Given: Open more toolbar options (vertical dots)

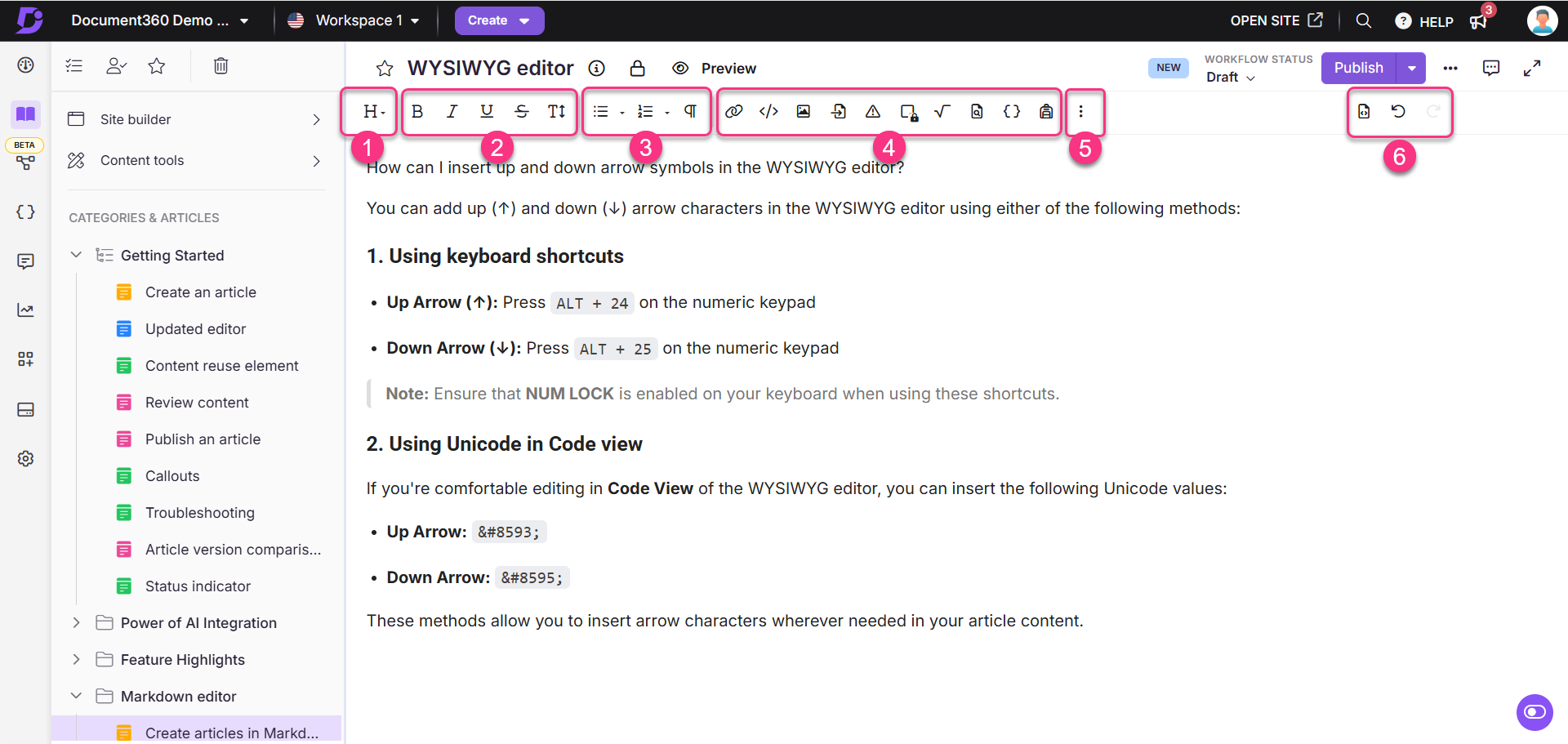Looking at the screenshot, I should (1081, 112).
